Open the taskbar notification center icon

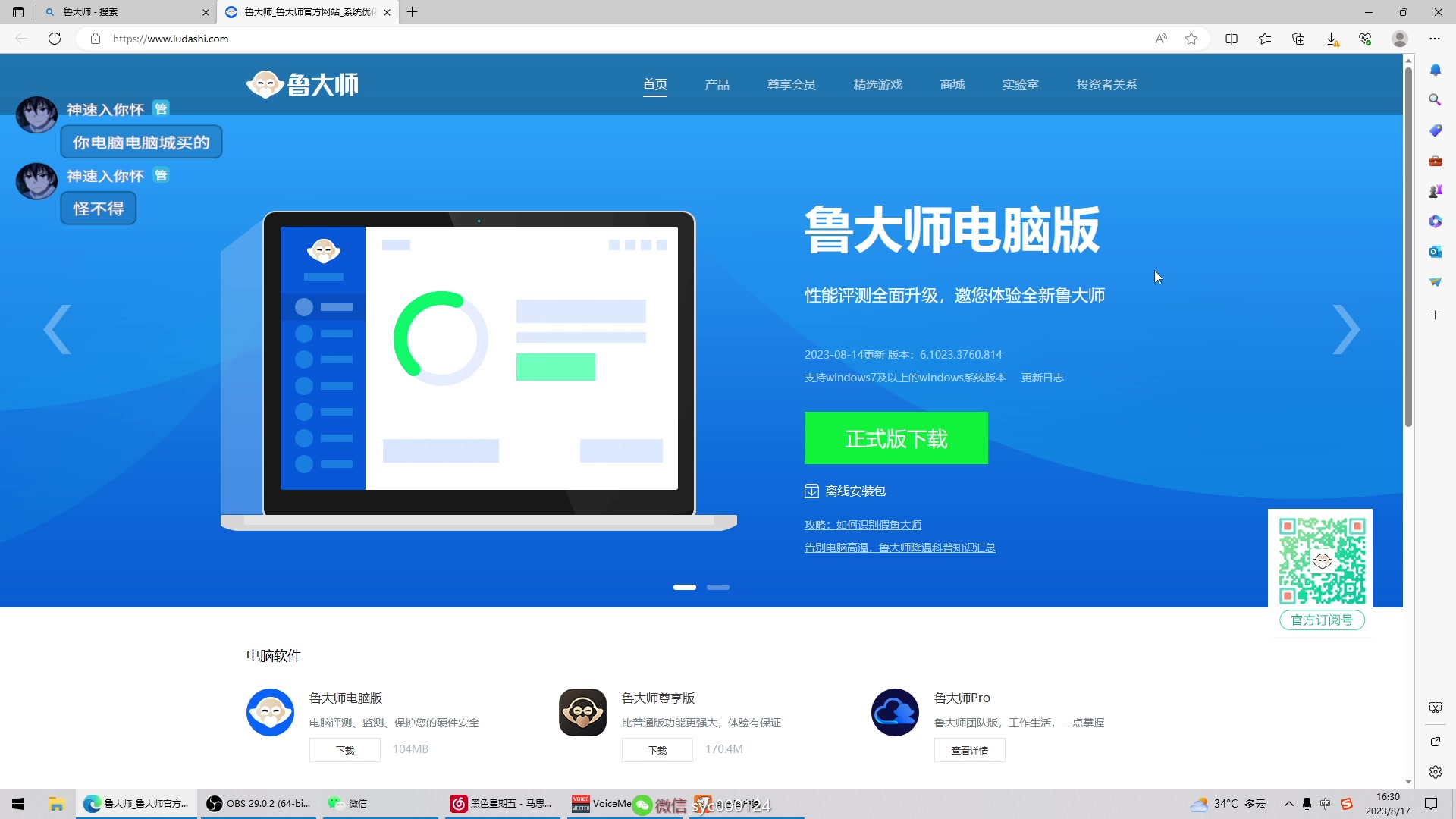tap(1431, 804)
